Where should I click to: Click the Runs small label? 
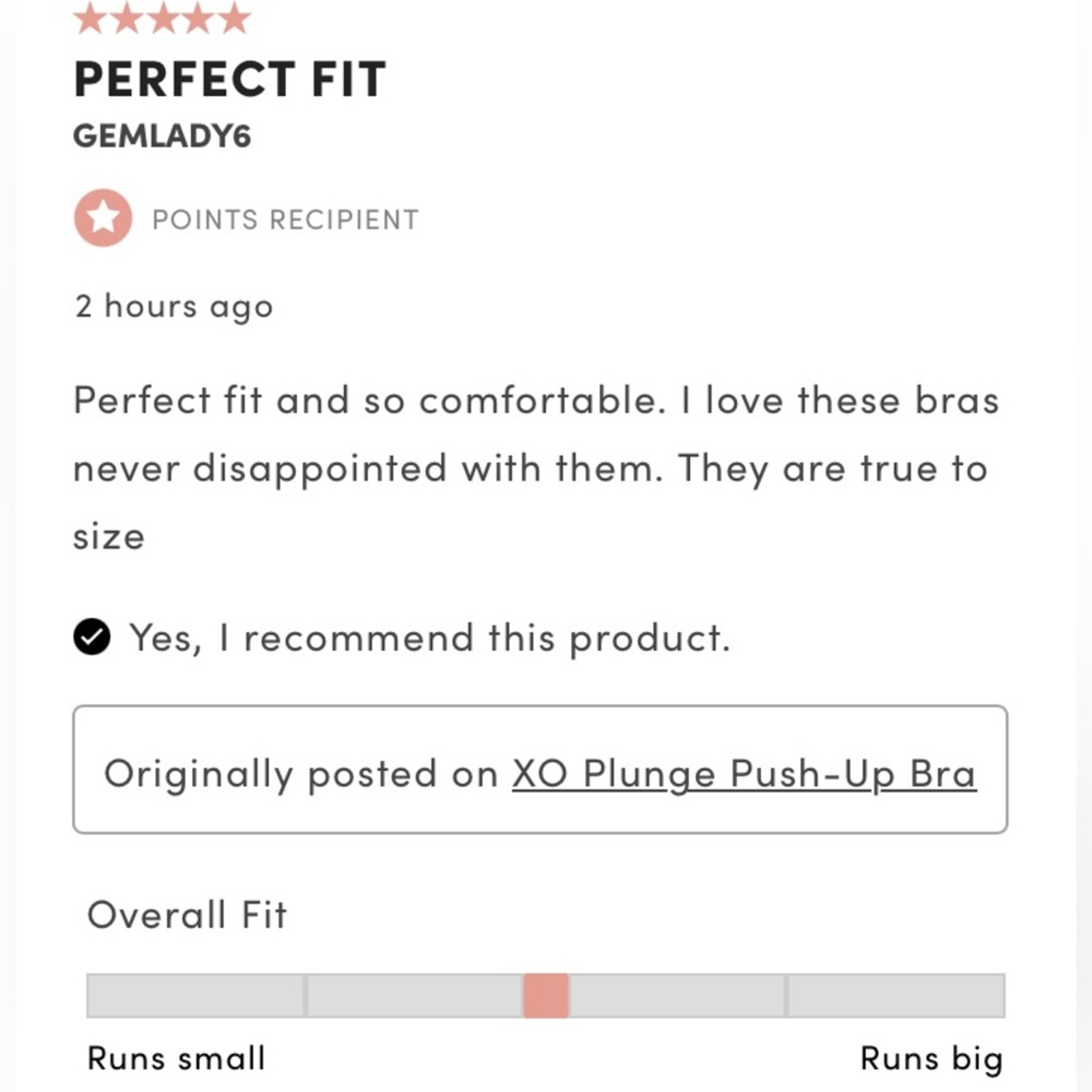click(x=176, y=1059)
